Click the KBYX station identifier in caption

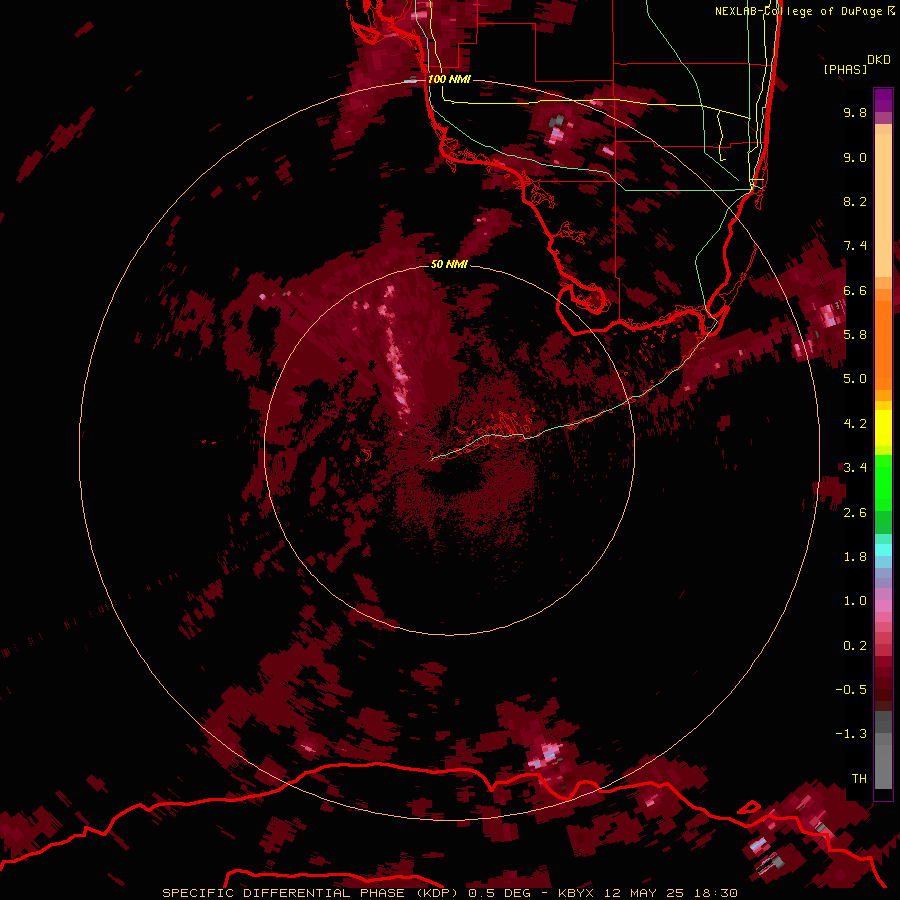(577, 893)
